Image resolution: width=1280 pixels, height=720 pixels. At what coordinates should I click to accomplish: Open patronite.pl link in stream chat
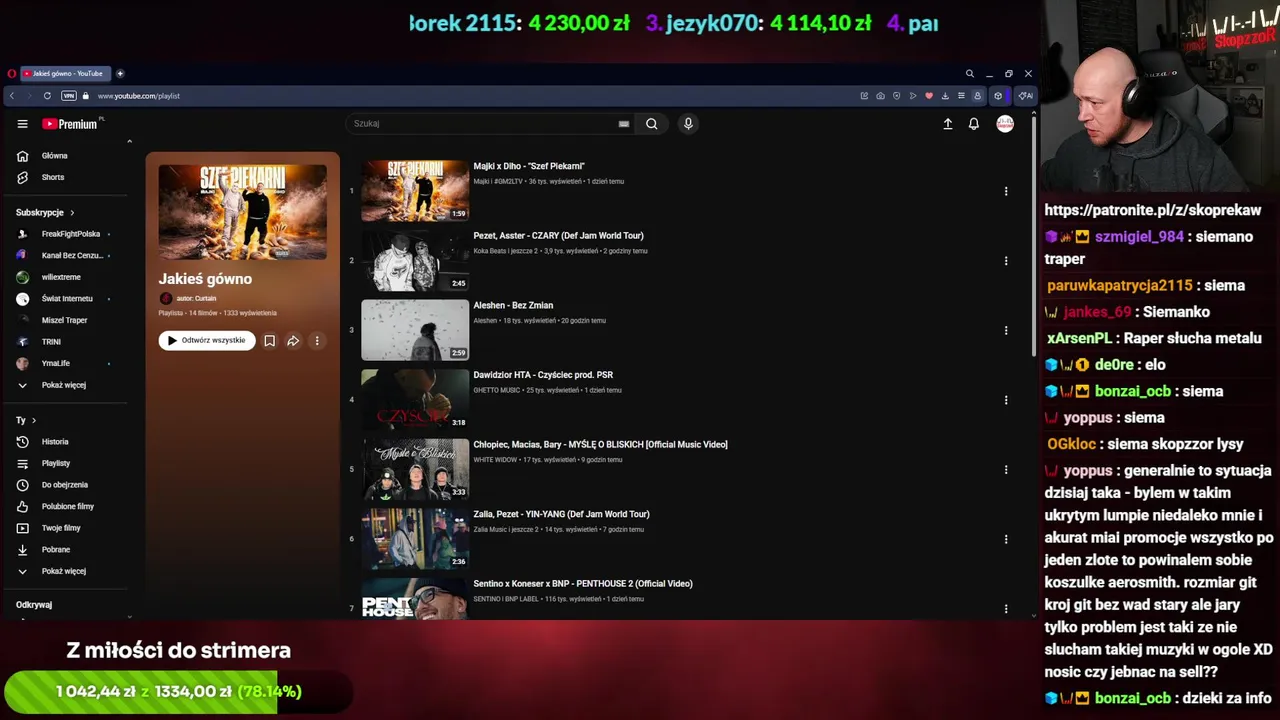(x=1153, y=211)
